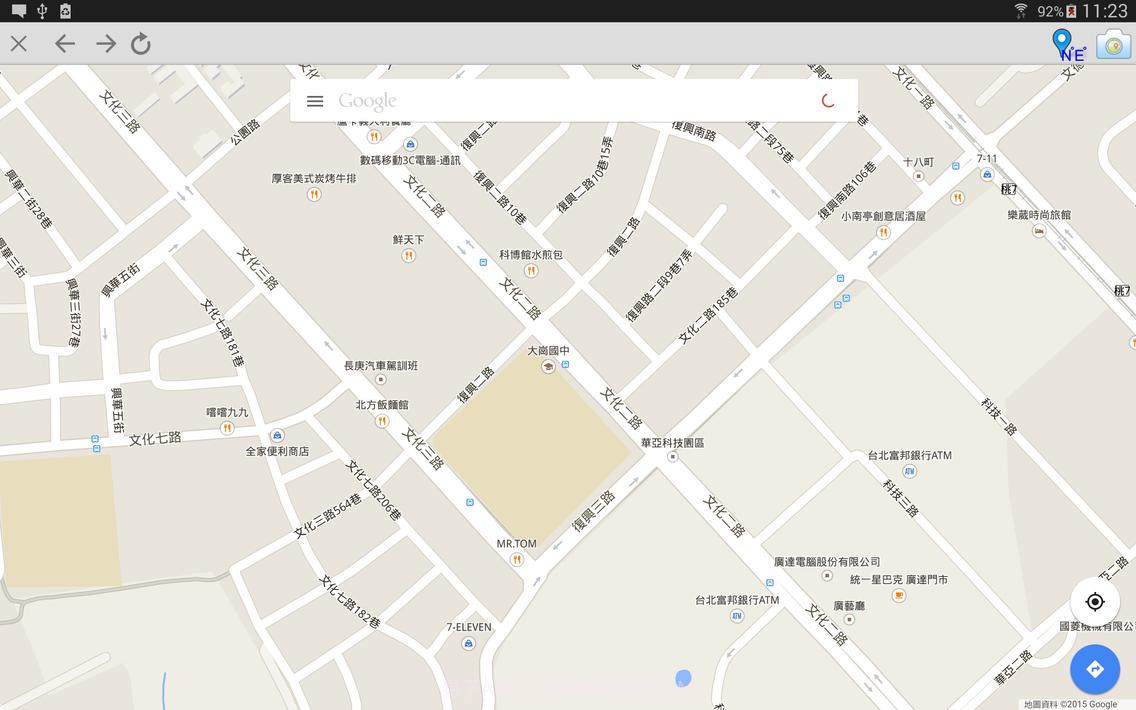Reload the current page
The width and height of the screenshot is (1136, 710).
coord(140,44)
